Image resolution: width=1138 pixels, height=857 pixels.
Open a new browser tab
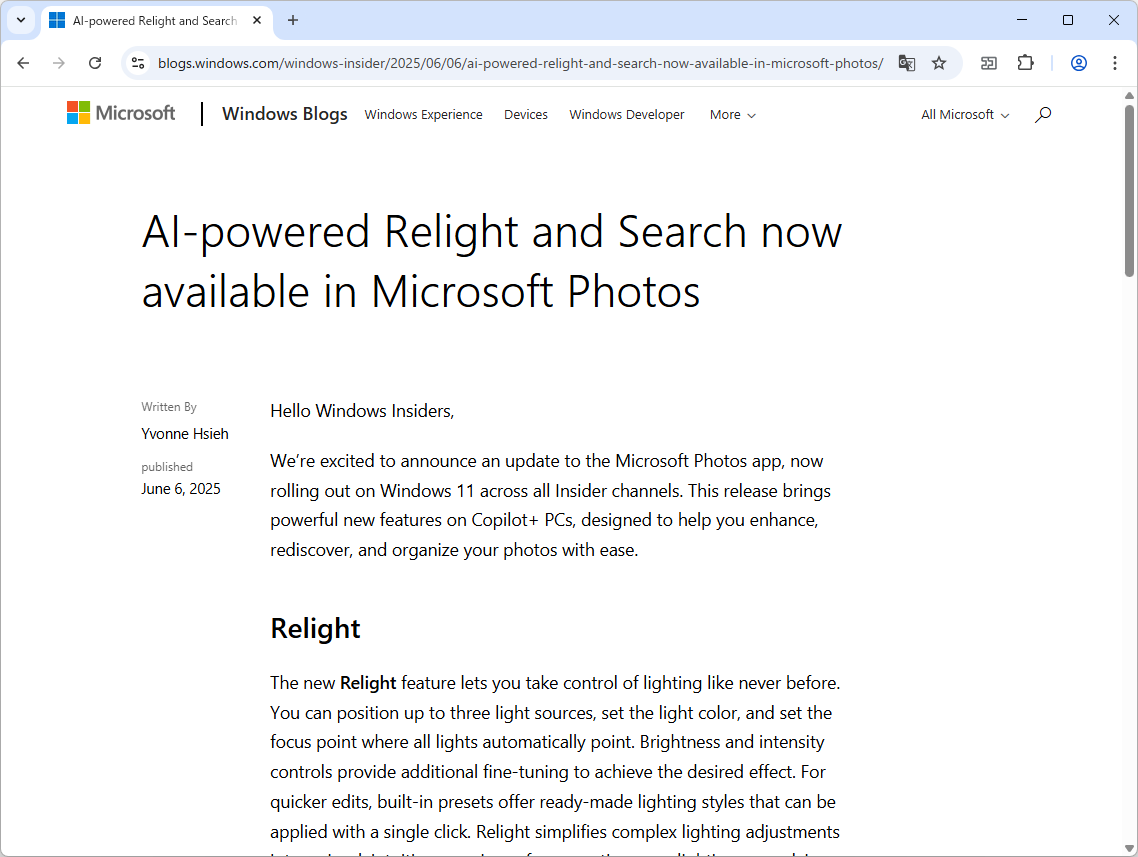coord(293,20)
